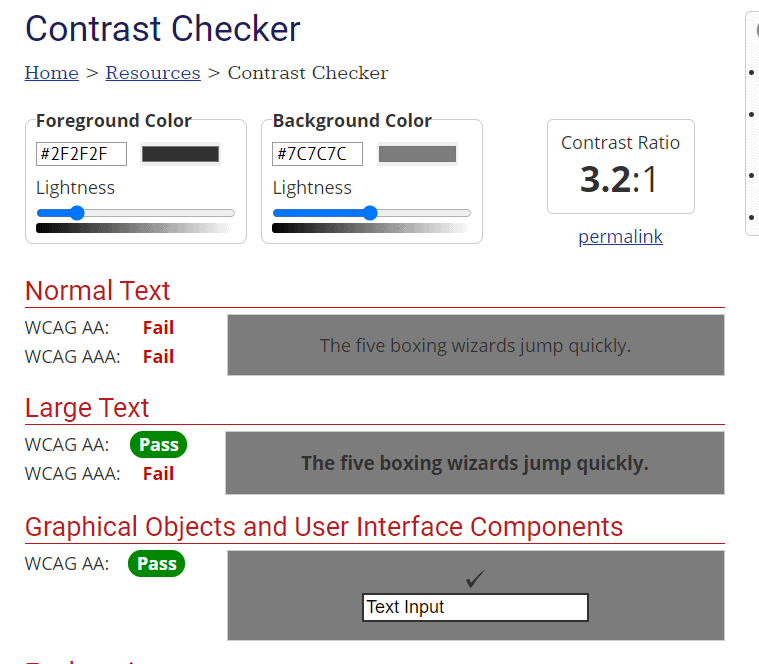Click the Large Text section heading
The image size is (759, 664).
coord(87,407)
